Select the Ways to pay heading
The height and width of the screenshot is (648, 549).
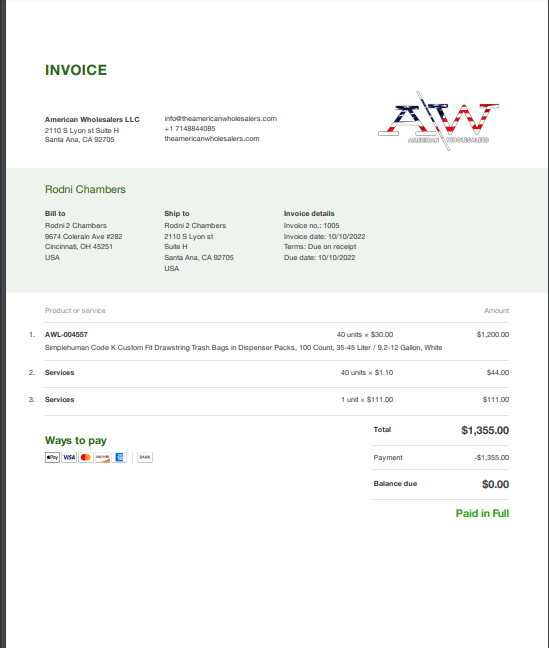76,441
